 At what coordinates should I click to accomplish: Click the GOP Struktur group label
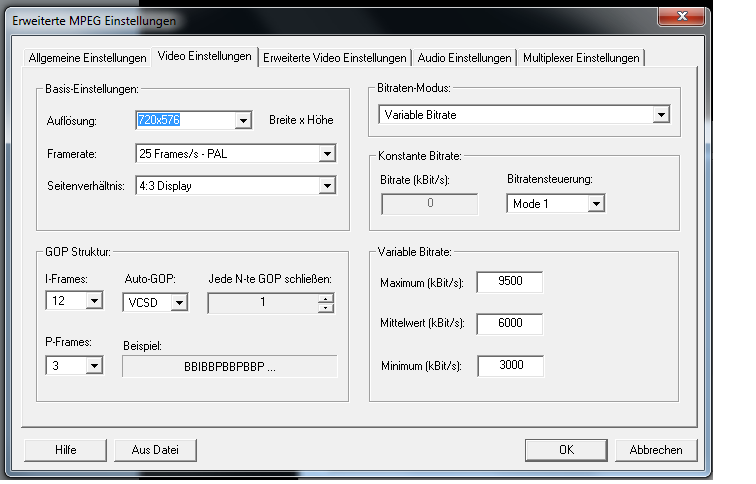(78, 252)
